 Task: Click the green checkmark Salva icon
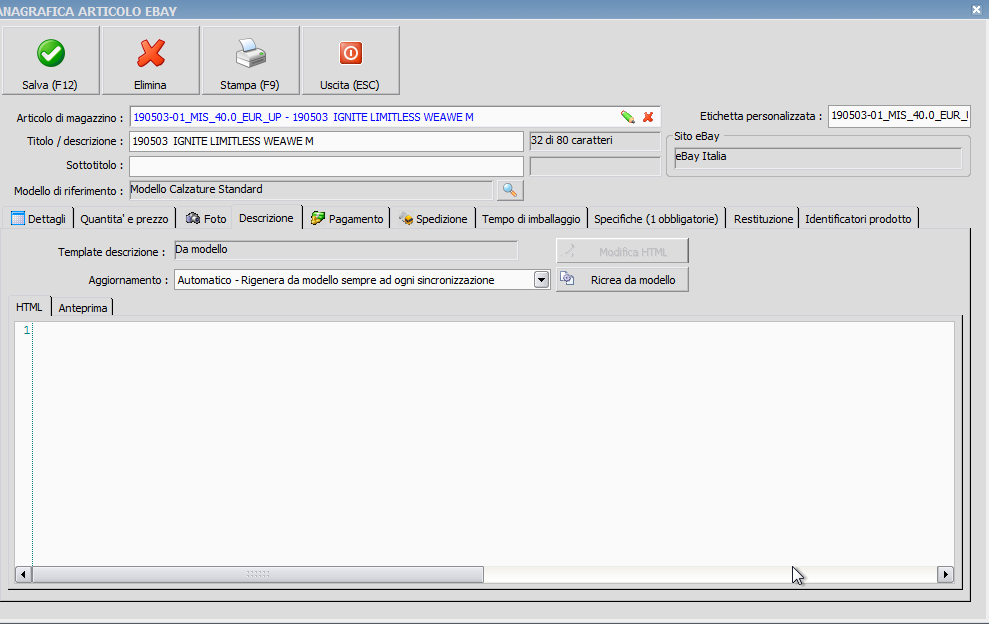tap(50, 53)
